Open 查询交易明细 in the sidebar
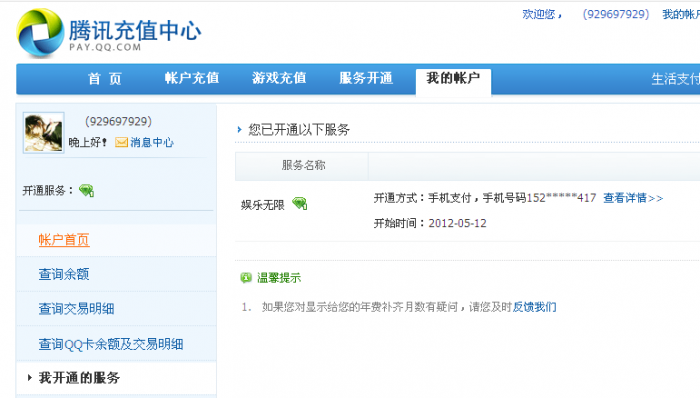This screenshot has width=700, height=398. (x=76, y=309)
